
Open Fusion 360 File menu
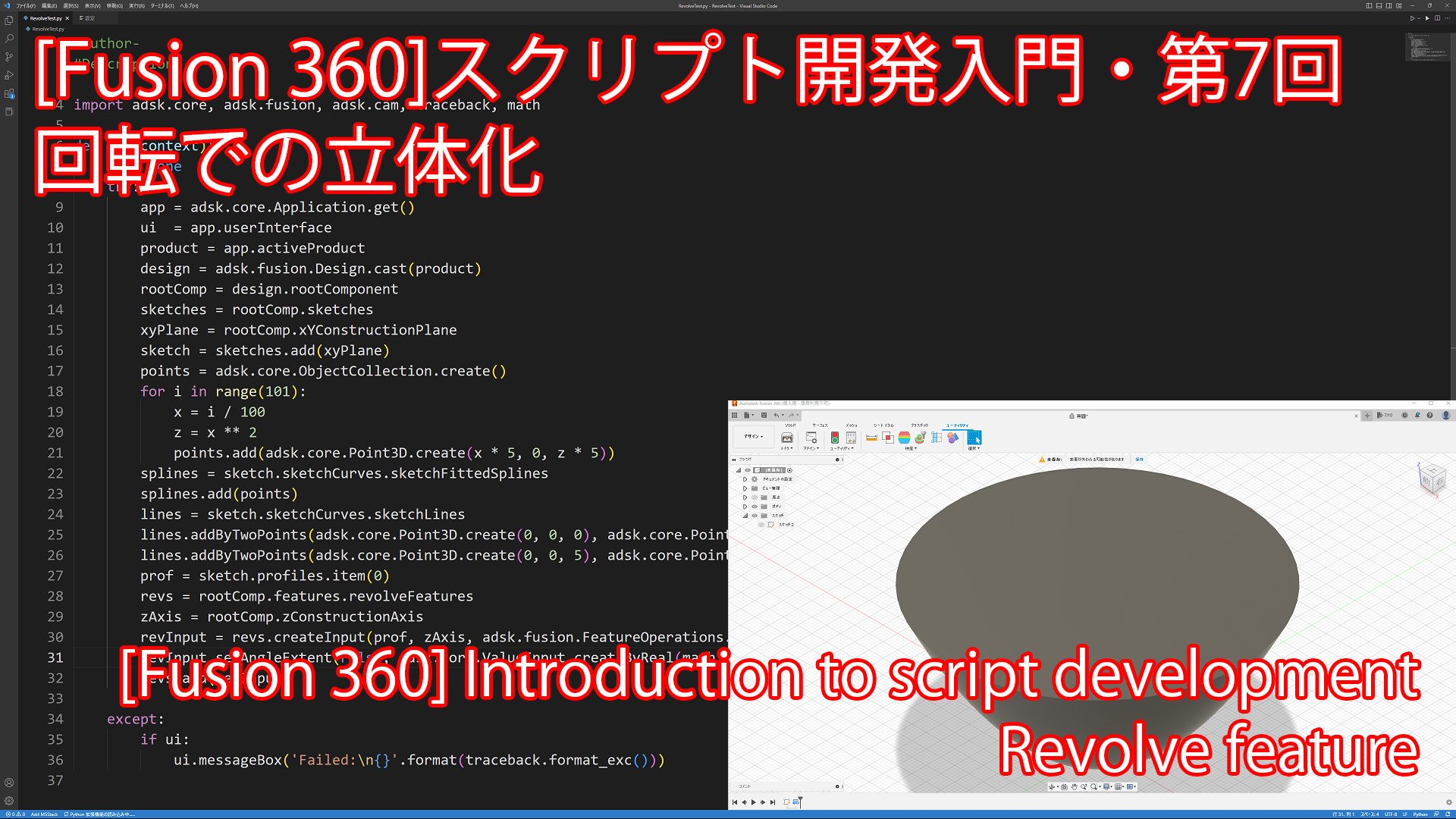click(748, 416)
